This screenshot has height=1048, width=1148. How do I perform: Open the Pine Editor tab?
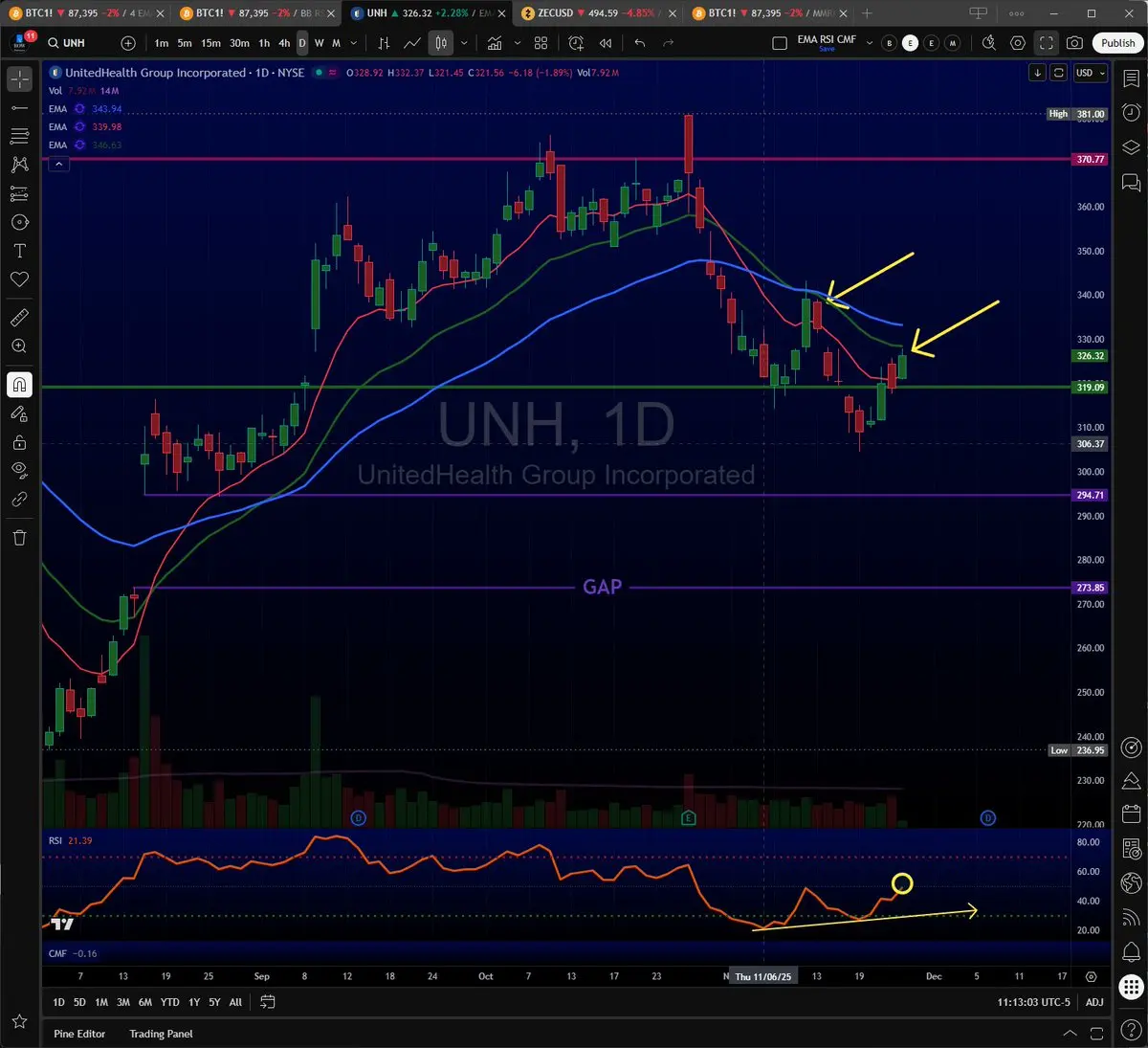coord(79,1034)
